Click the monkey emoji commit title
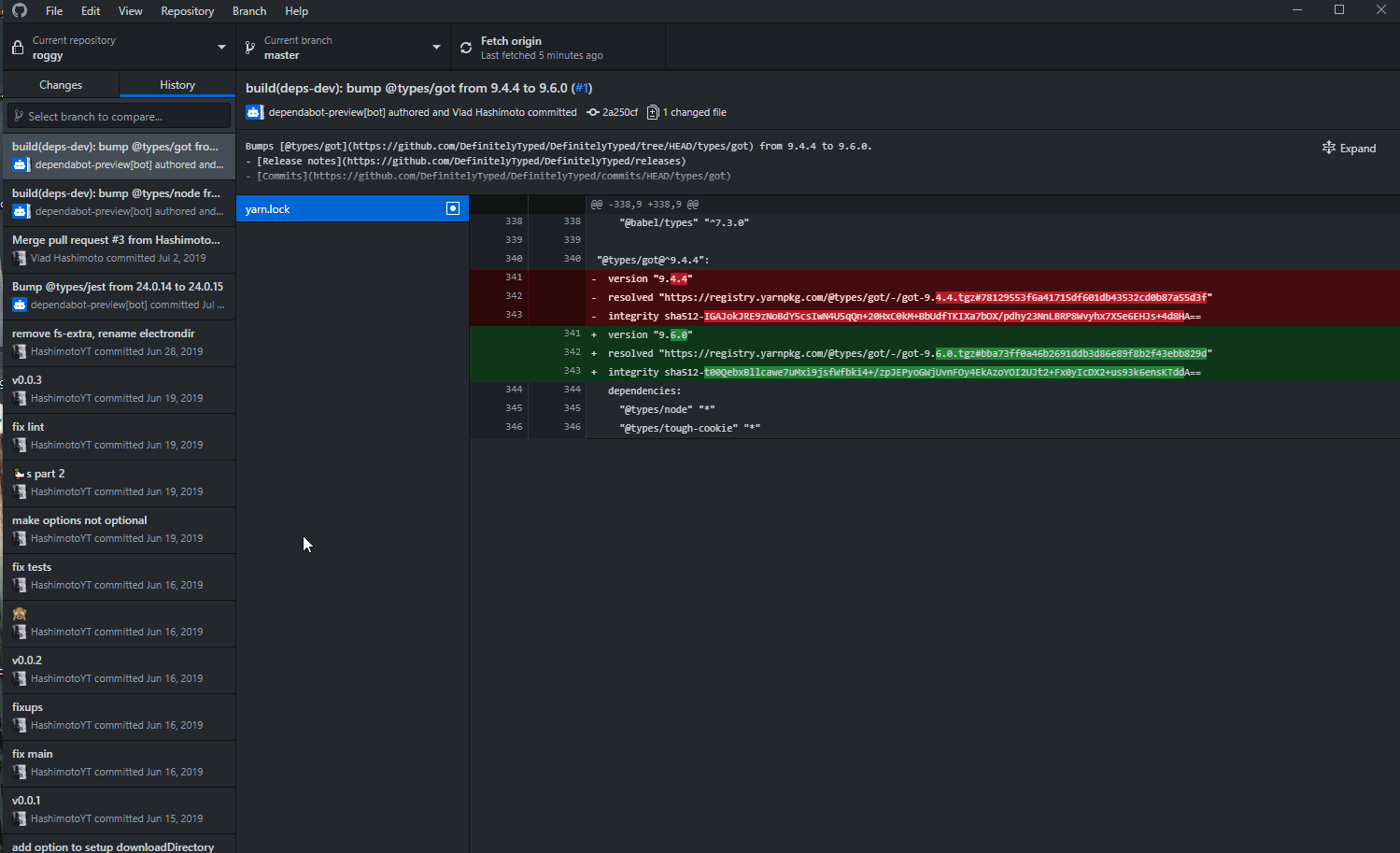Screen dimensions: 1400x853 19,614
